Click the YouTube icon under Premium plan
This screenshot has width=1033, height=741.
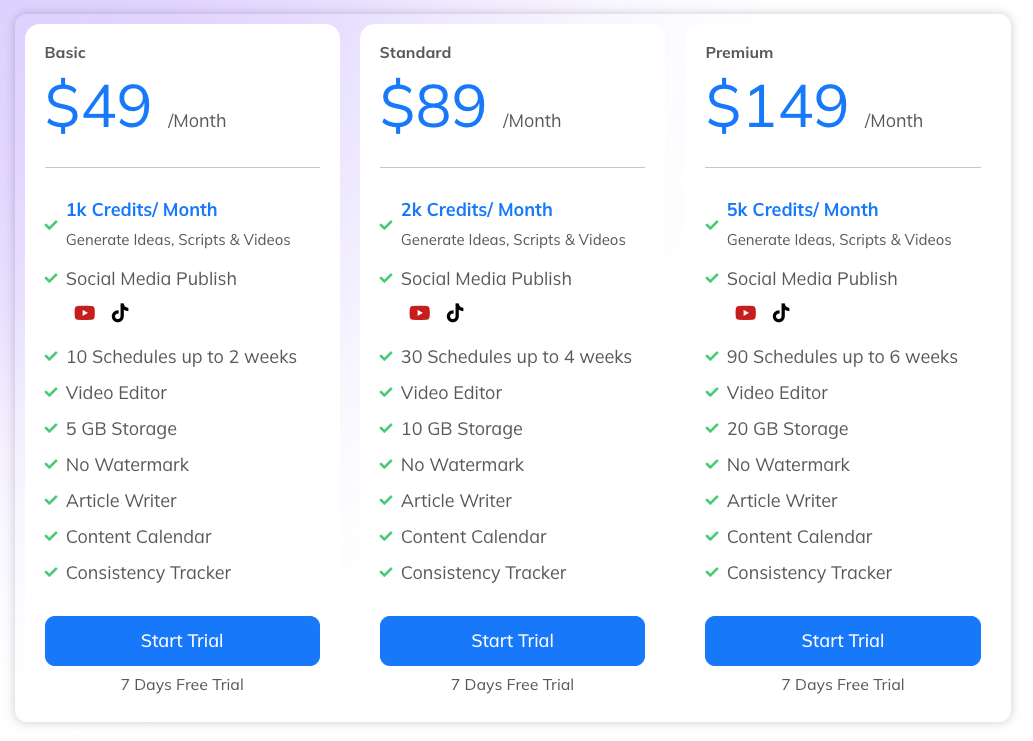pyautogui.click(x=746, y=312)
